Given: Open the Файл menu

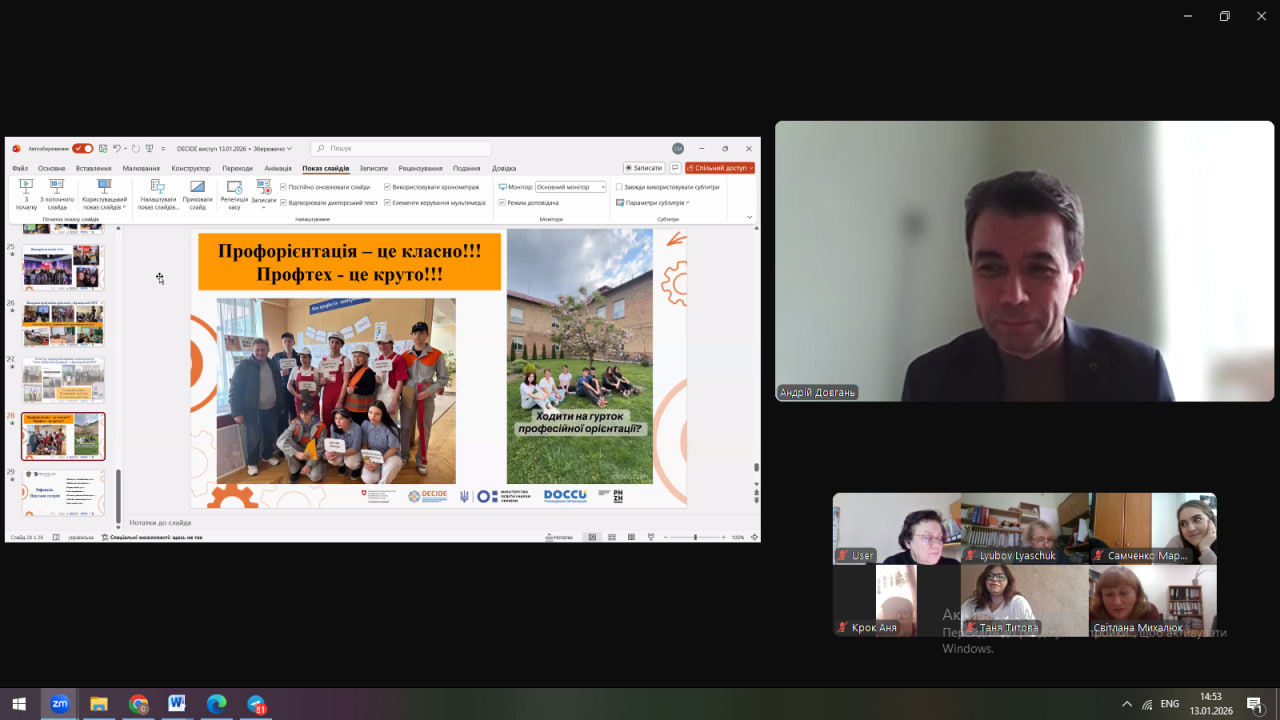Looking at the screenshot, I should (x=20, y=168).
